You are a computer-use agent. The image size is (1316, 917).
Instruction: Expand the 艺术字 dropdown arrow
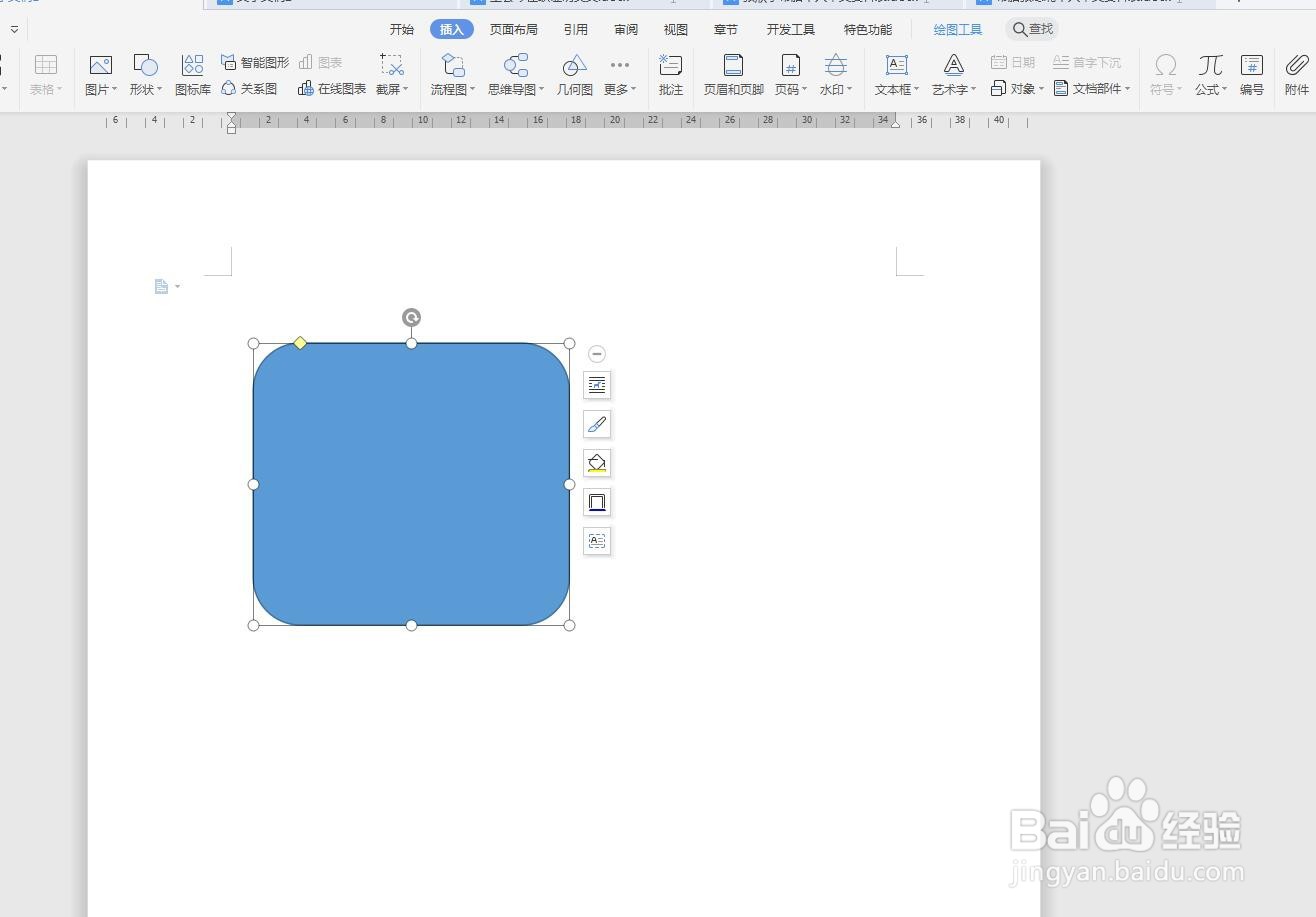[x=973, y=89]
